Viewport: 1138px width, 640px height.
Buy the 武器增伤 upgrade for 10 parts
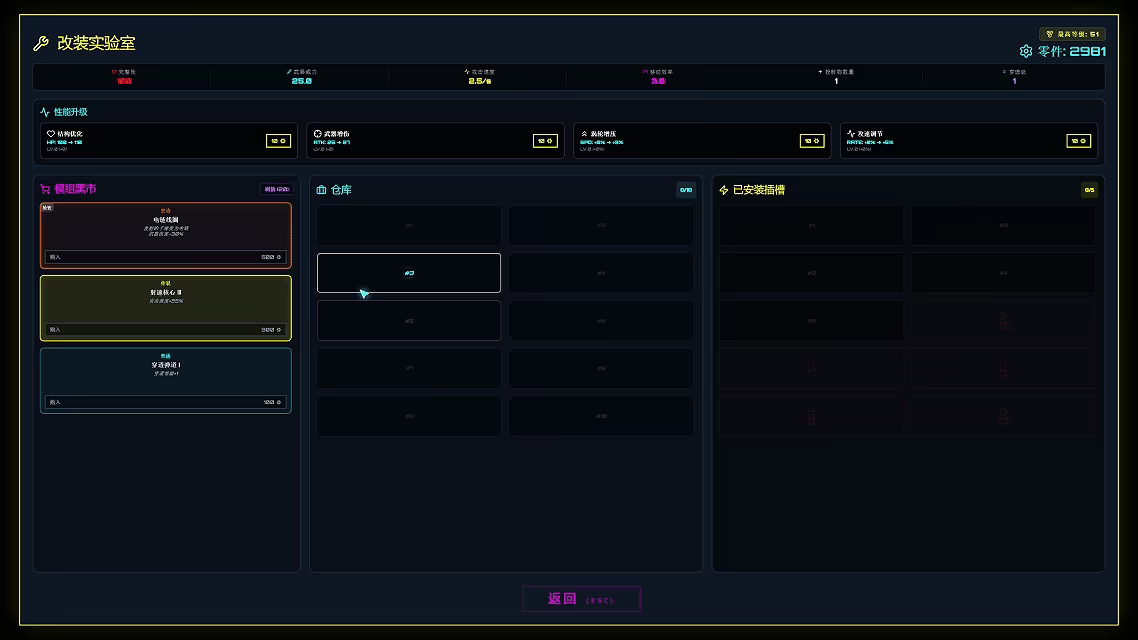545,141
